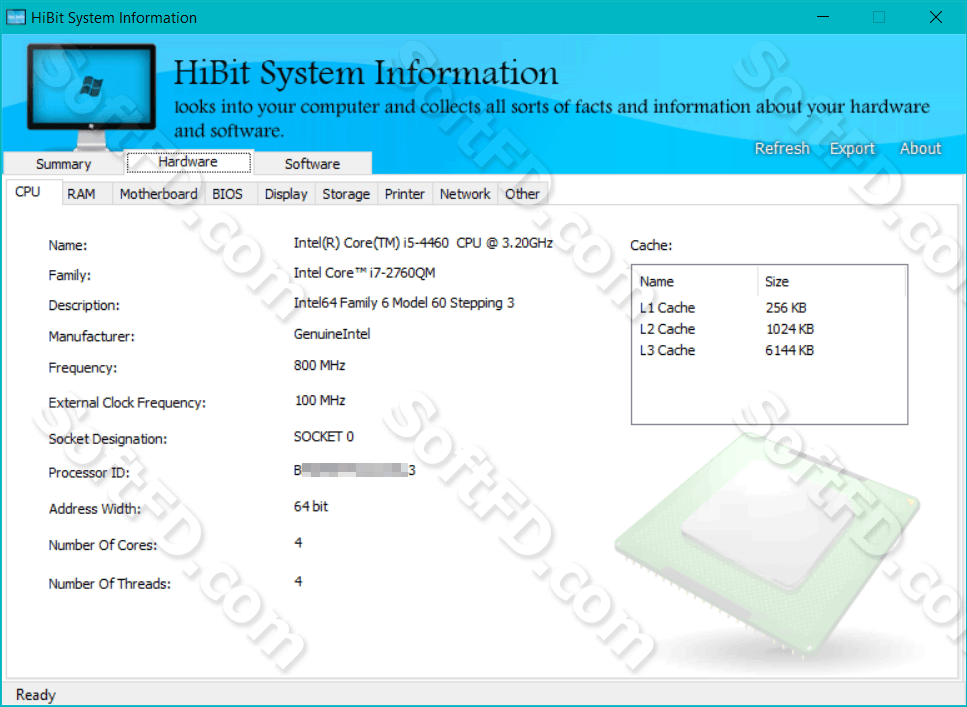Open the Other sub-tab

(522, 194)
